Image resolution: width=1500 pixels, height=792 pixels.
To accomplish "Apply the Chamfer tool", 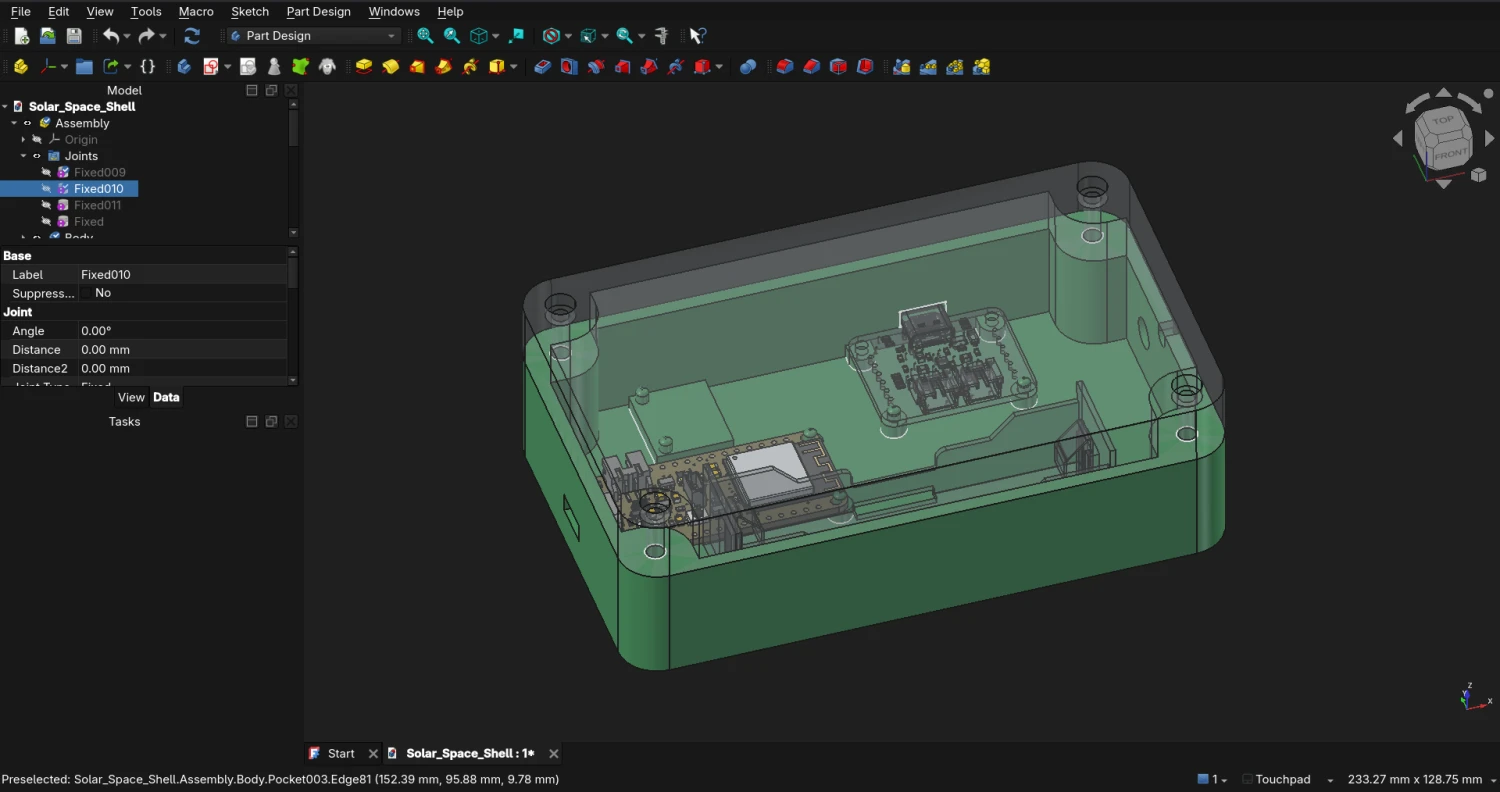I will pos(812,67).
